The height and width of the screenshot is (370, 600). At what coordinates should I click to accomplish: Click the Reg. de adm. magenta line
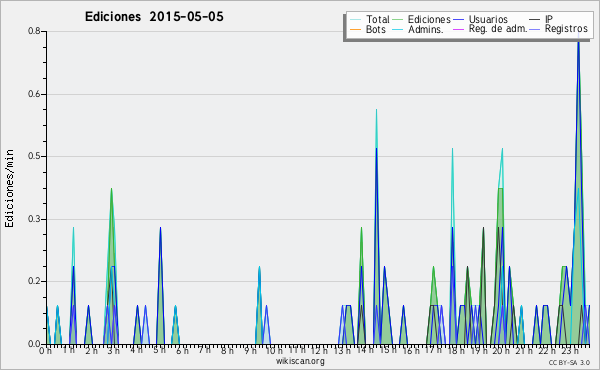(x=458, y=29)
